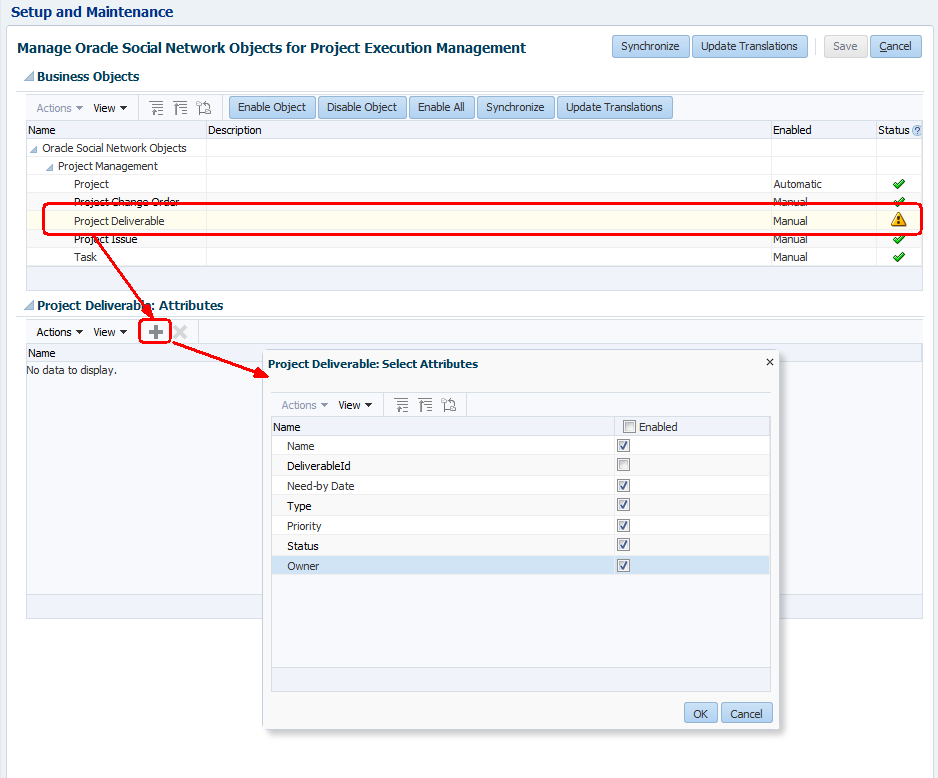The width and height of the screenshot is (938, 778).
Task: Click expand all icon in Business Objects toolbar
Action: pos(156,108)
